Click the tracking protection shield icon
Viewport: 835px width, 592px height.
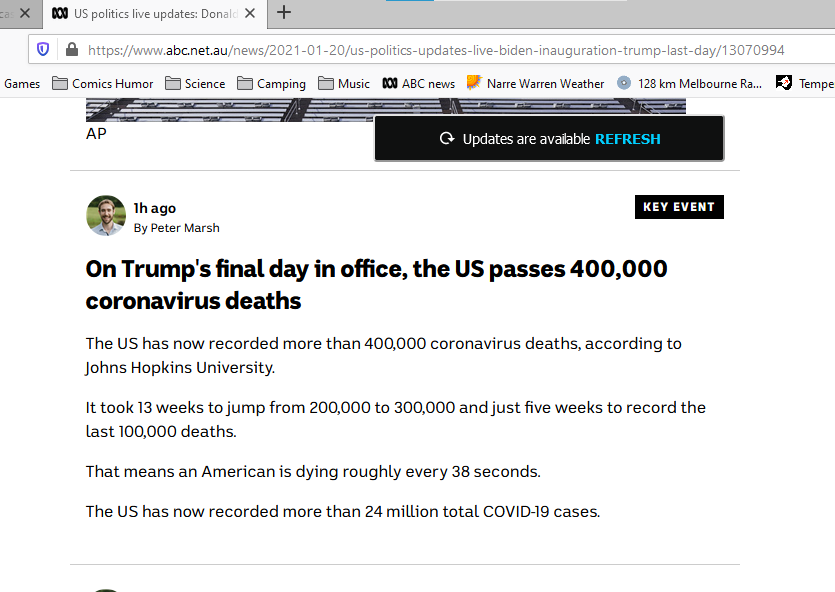pyautogui.click(x=43, y=50)
